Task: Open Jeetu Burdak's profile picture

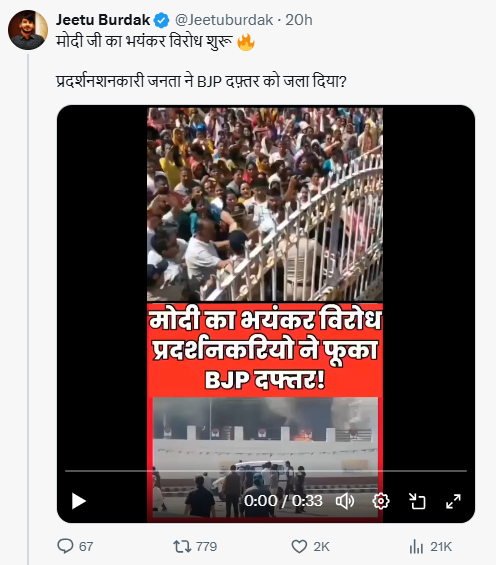Action: (28, 30)
